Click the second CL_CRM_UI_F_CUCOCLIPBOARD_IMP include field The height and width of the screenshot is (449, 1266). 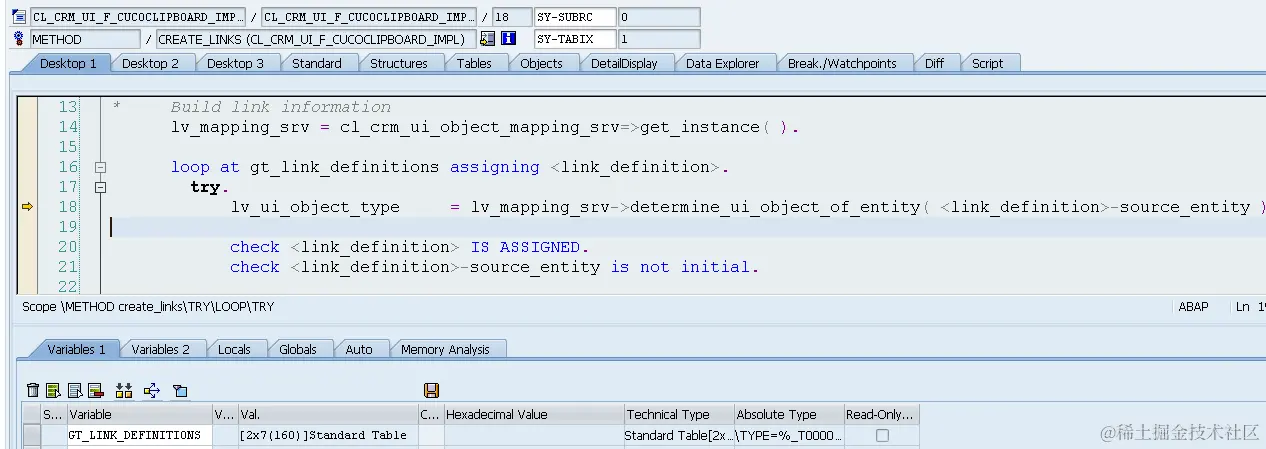click(369, 17)
